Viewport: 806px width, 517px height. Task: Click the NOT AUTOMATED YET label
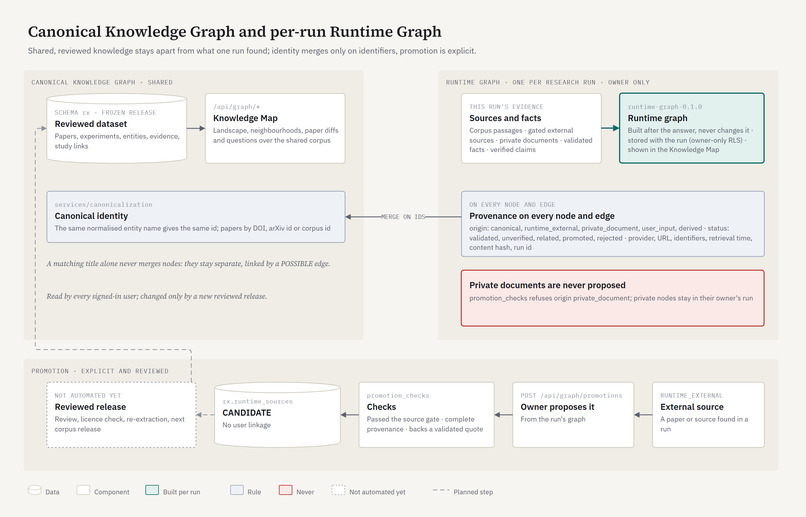(x=88, y=396)
